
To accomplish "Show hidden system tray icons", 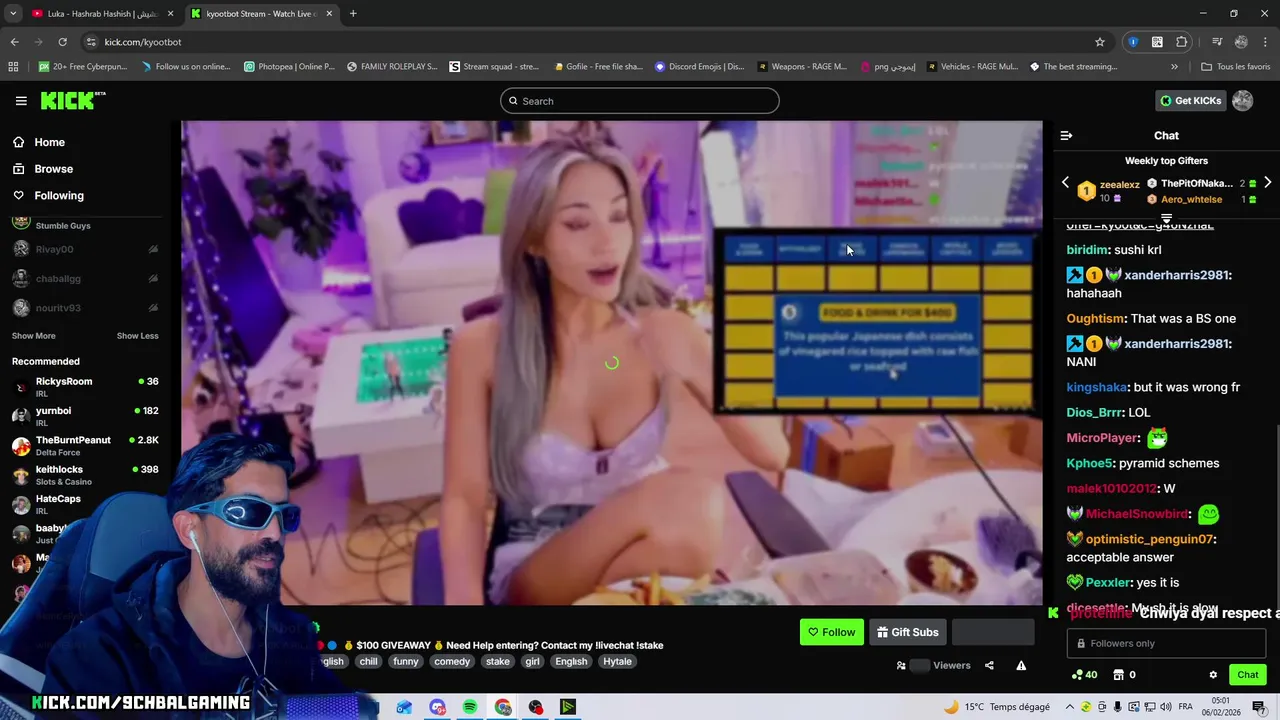I will 1070,707.
